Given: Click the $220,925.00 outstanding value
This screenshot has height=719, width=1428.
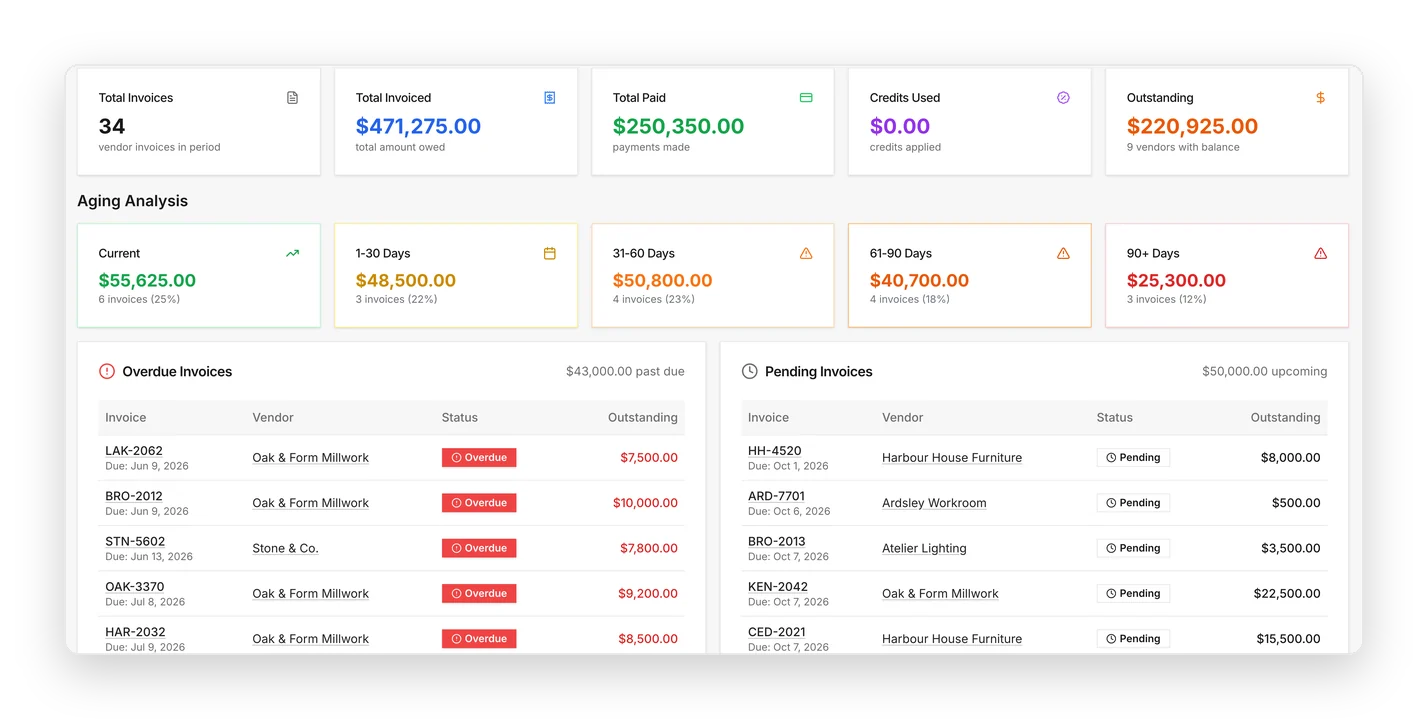Looking at the screenshot, I should (1192, 127).
